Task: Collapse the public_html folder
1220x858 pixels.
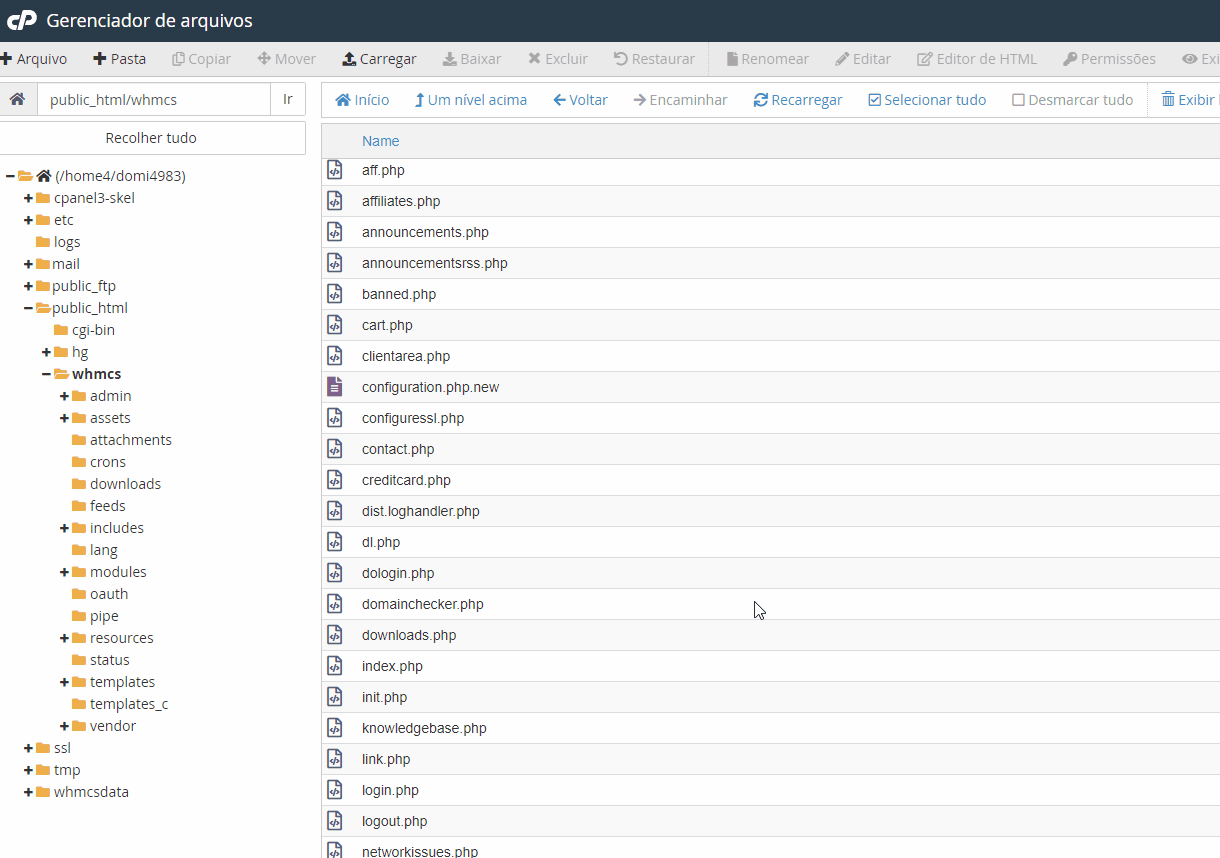Action: (28, 308)
